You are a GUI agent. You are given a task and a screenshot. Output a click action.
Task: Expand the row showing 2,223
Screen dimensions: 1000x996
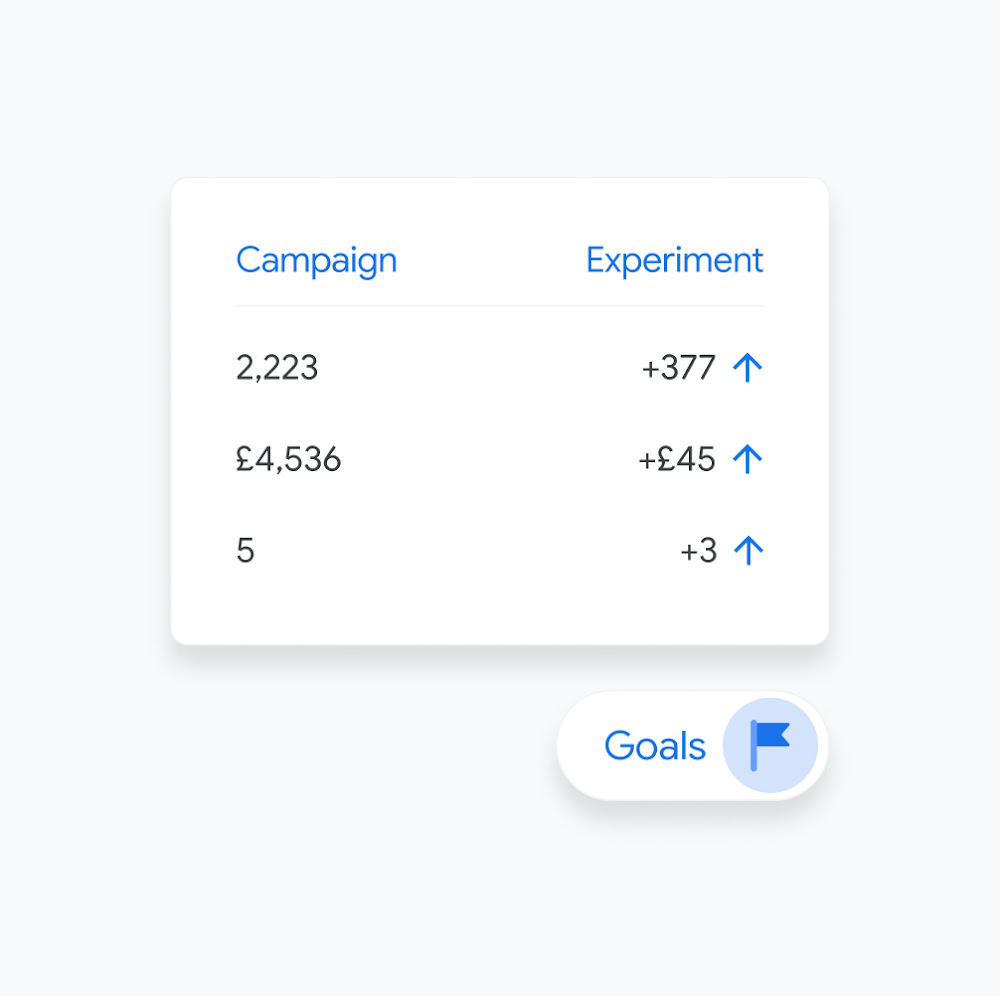[276, 368]
